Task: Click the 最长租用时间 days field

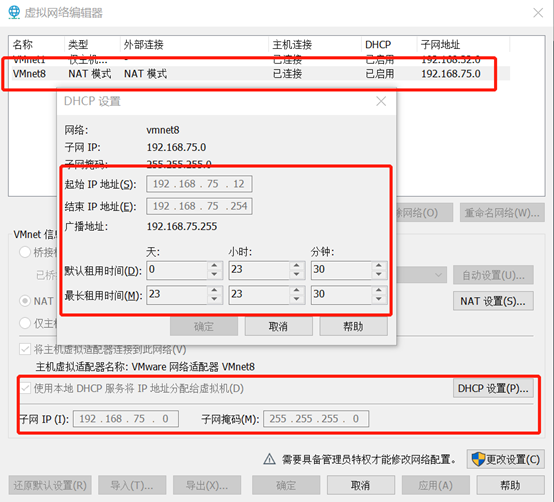Action: coord(177,295)
